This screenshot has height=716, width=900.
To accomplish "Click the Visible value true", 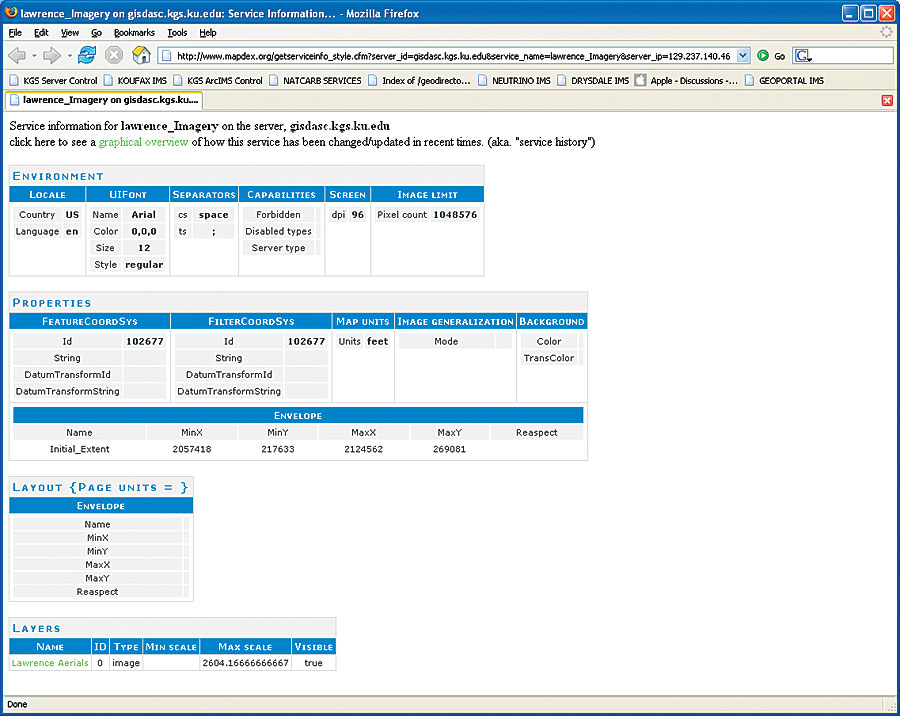I will click(313, 663).
